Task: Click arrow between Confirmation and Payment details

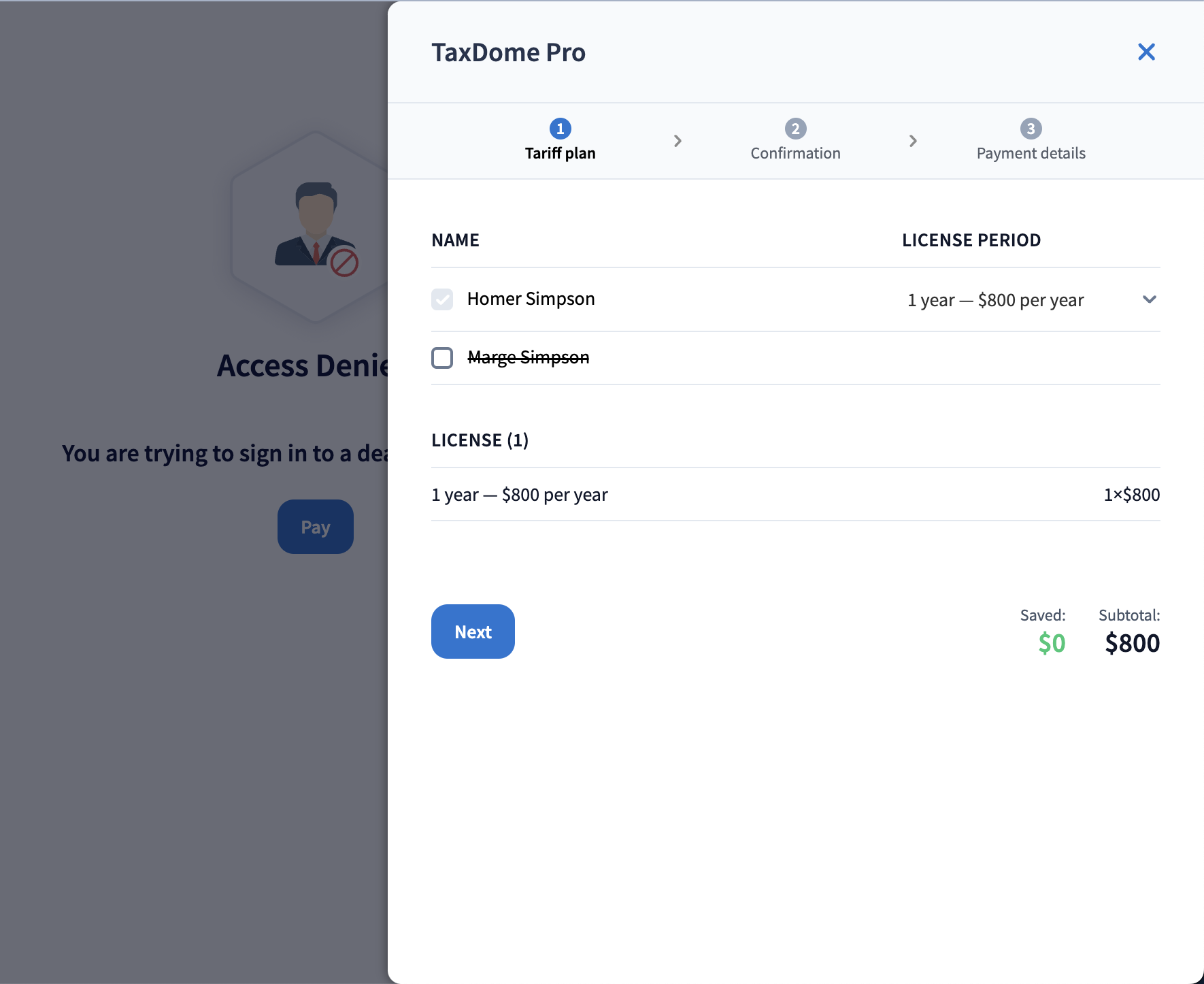Action: (x=913, y=141)
